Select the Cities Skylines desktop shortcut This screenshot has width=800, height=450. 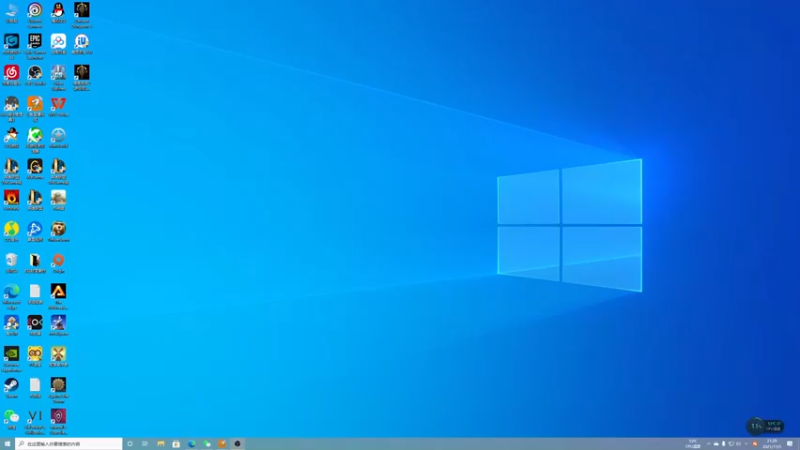[x=58, y=78]
